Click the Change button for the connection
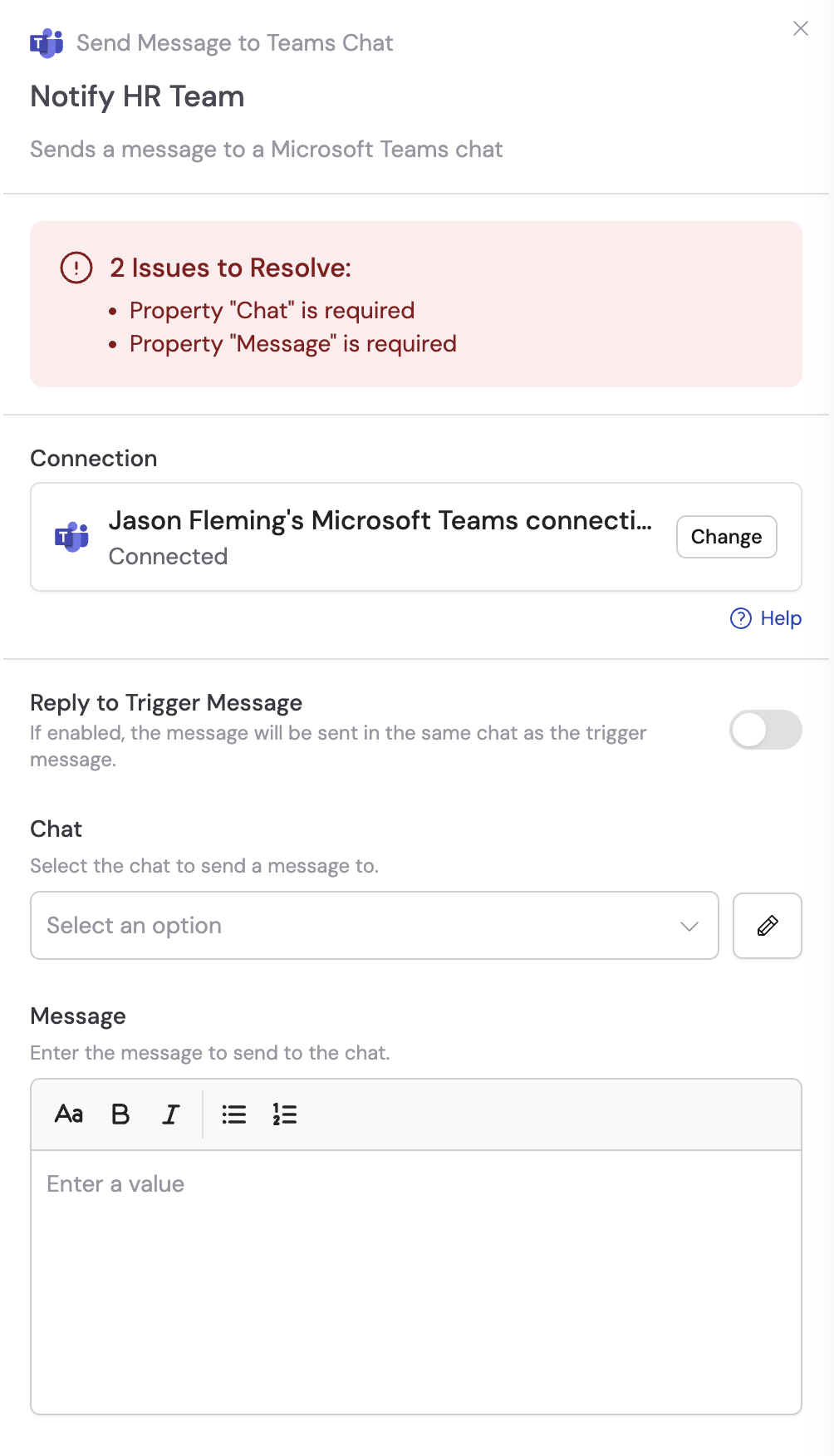 pos(725,537)
